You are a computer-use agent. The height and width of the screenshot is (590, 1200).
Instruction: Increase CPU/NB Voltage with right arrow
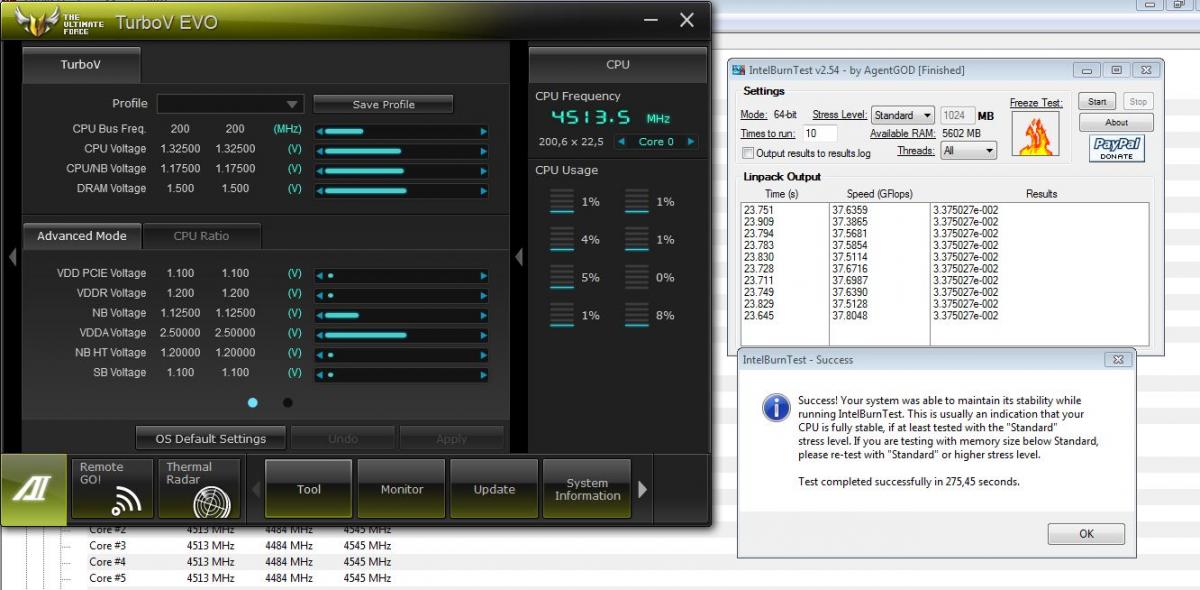tap(484, 171)
